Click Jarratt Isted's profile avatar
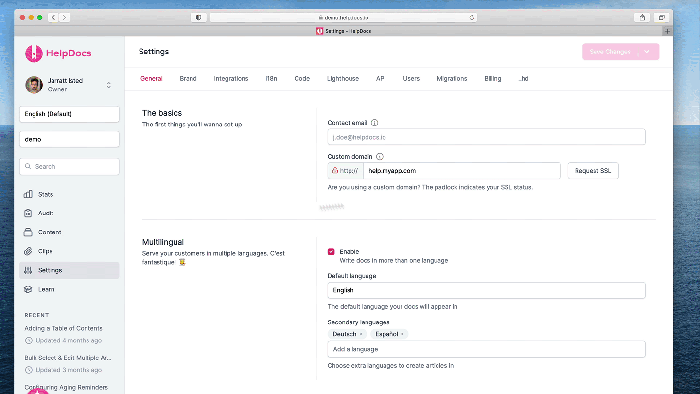The width and height of the screenshot is (700, 394). (34, 84)
